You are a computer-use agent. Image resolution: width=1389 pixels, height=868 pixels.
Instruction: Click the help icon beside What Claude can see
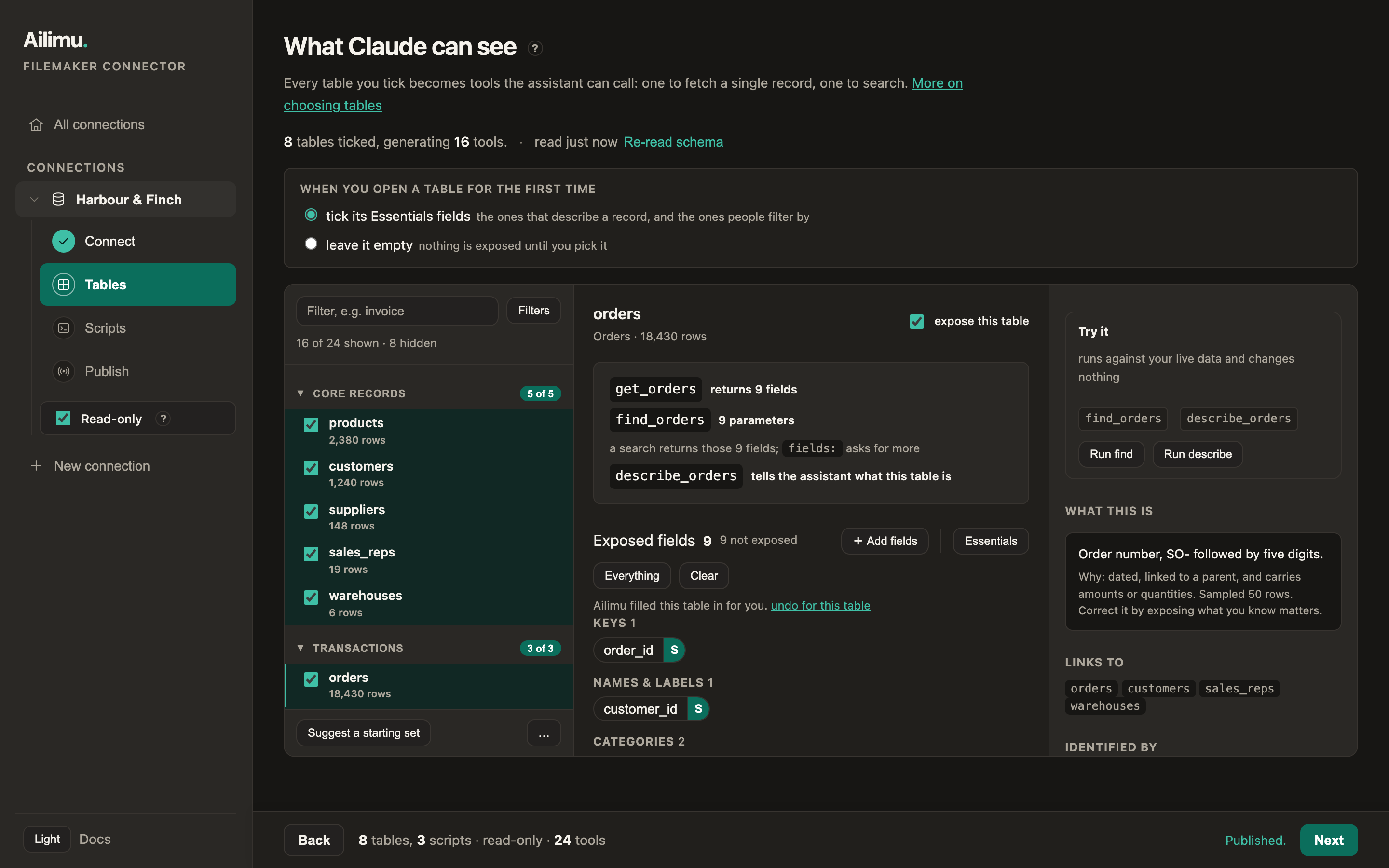(535, 48)
